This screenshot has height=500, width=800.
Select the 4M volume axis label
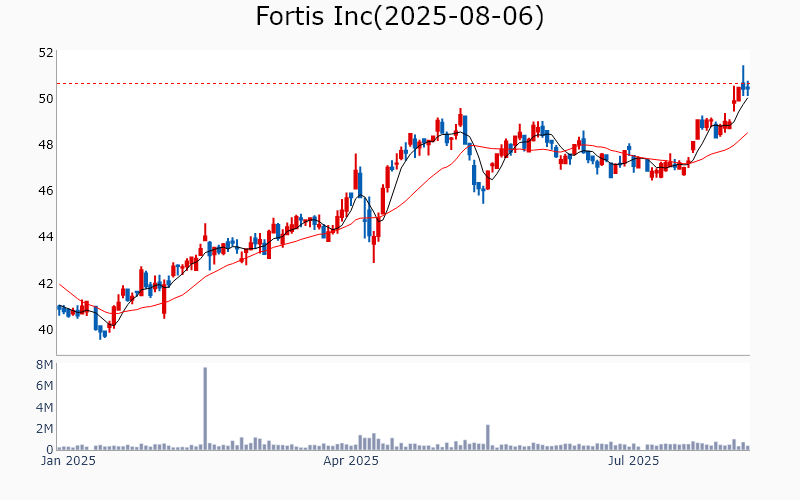44,407
